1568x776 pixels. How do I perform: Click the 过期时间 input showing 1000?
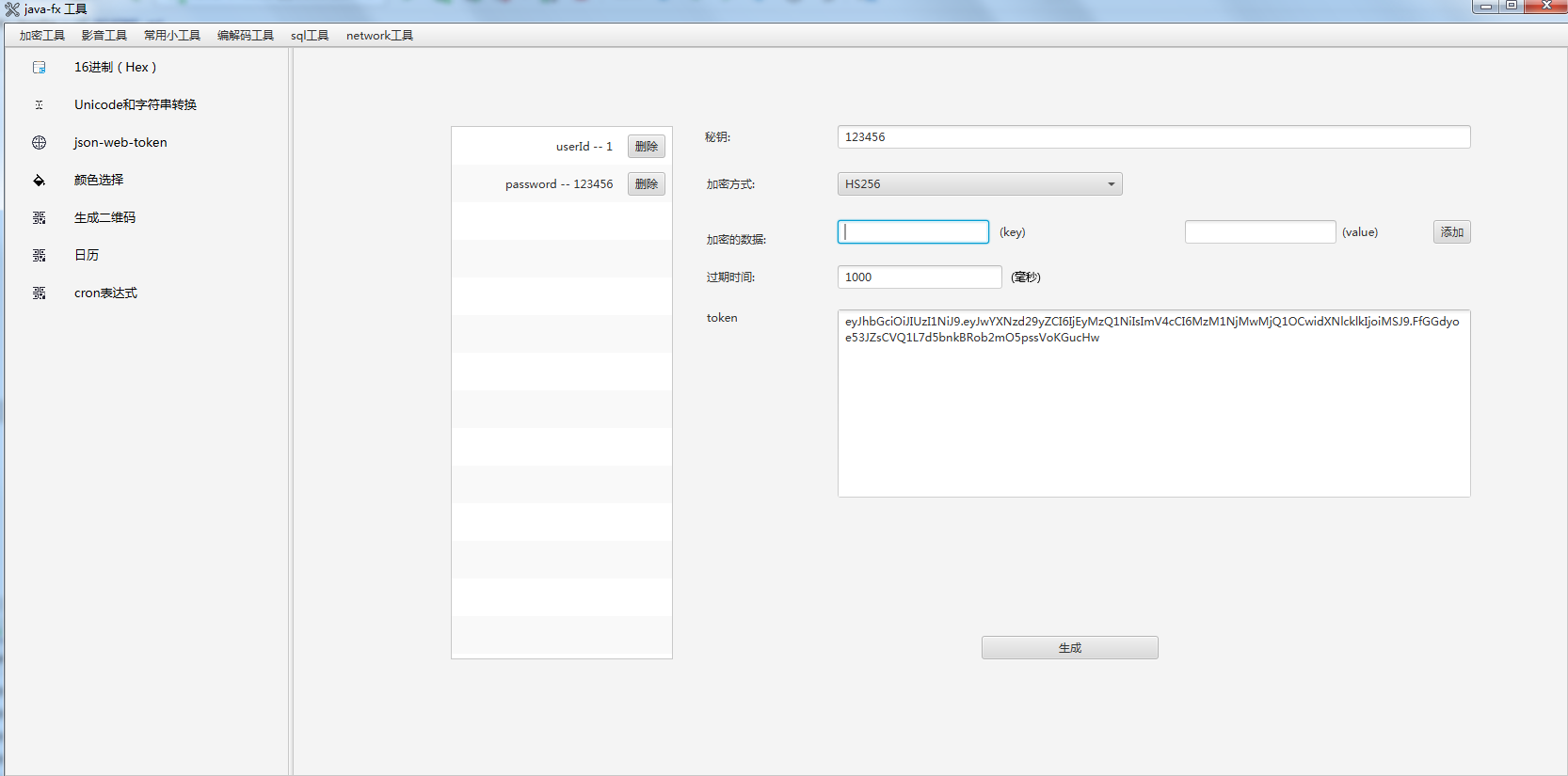point(919,277)
